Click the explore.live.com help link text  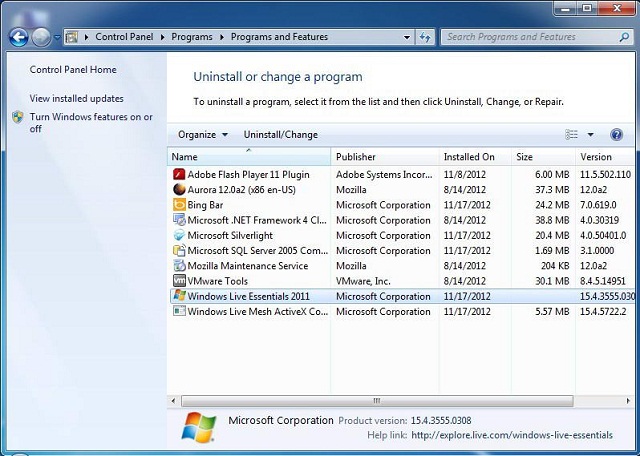tap(512, 435)
